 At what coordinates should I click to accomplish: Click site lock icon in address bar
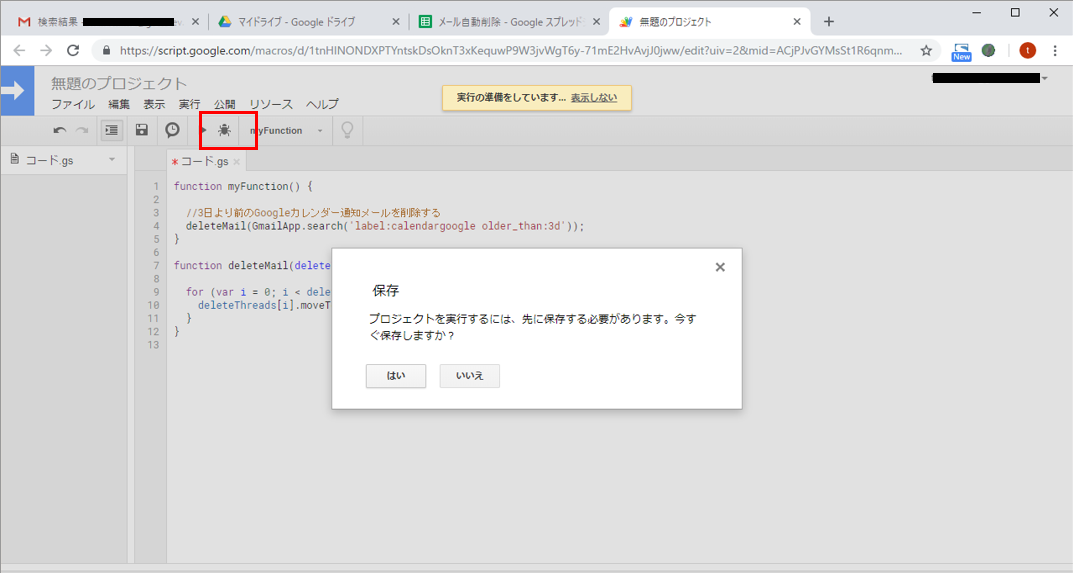click(x=106, y=50)
